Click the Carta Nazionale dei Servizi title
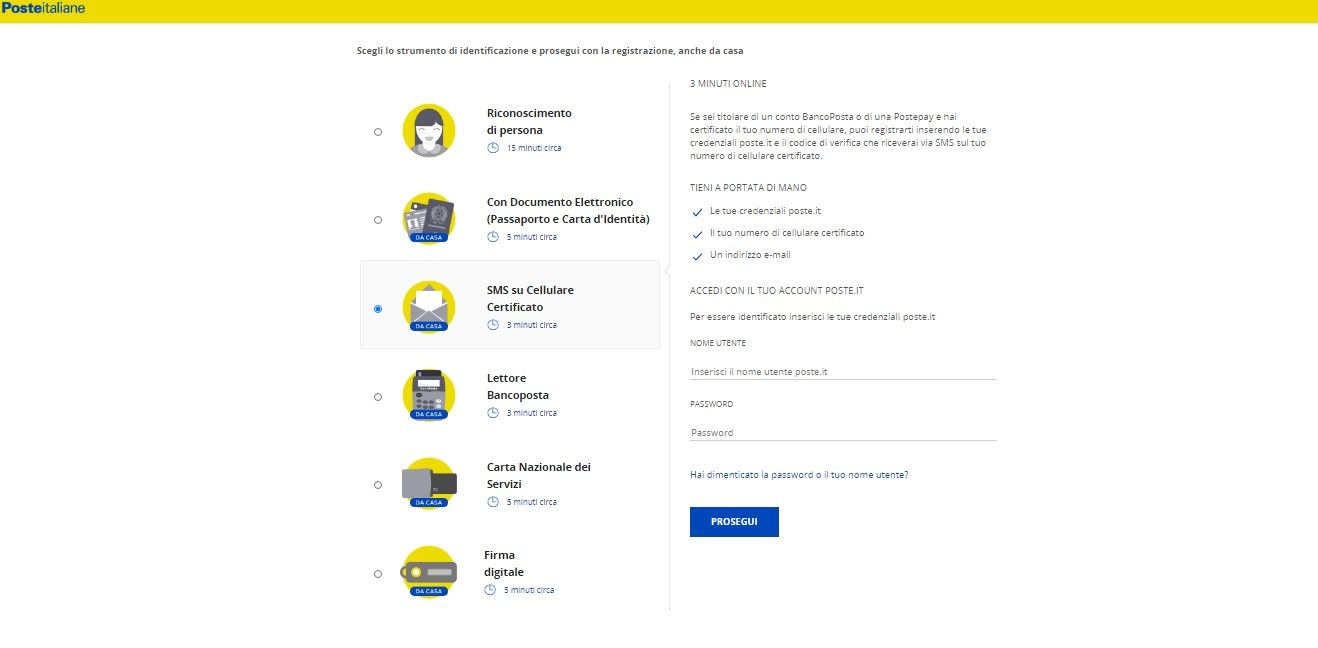Screen dimensions: 1318x648 [x=539, y=475]
